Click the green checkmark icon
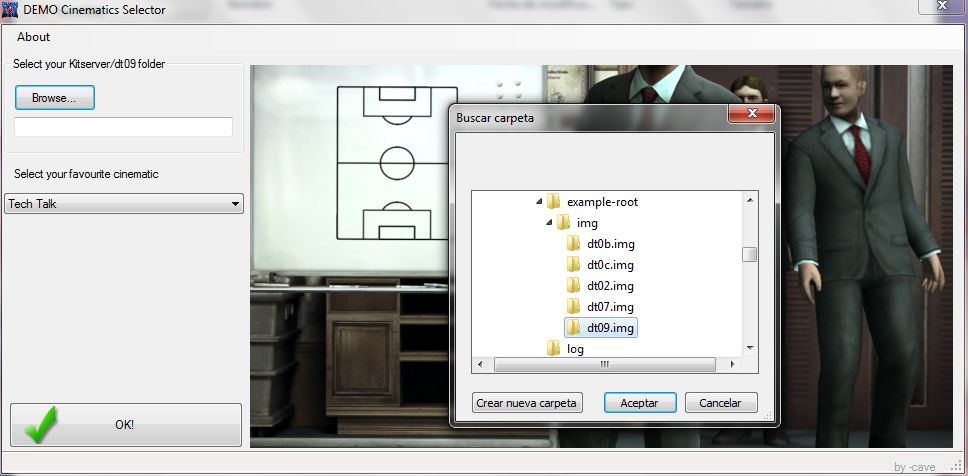Viewport: 968px width, 476px height. click(x=42, y=425)
